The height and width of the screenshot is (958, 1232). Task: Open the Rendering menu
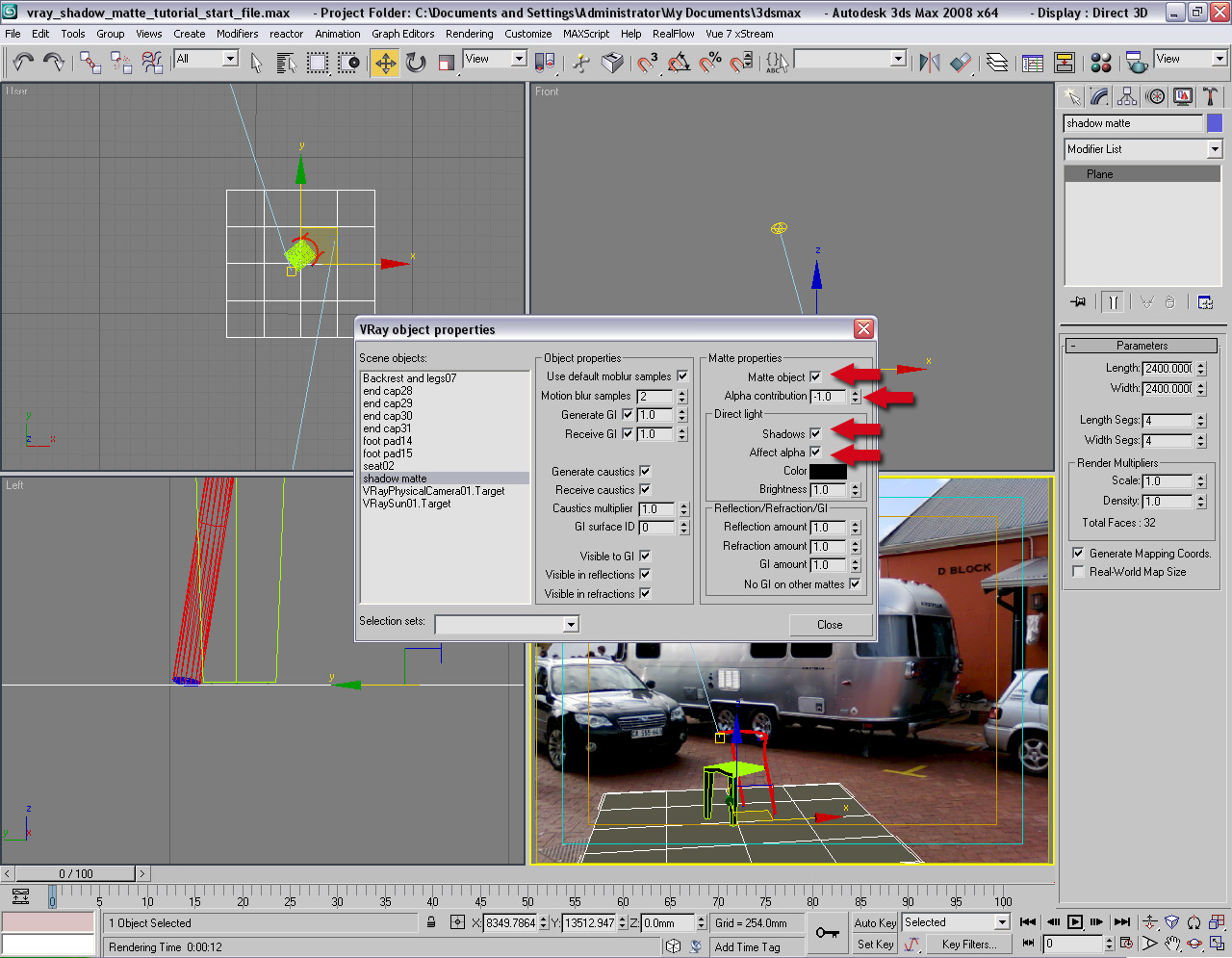point(469,34)
